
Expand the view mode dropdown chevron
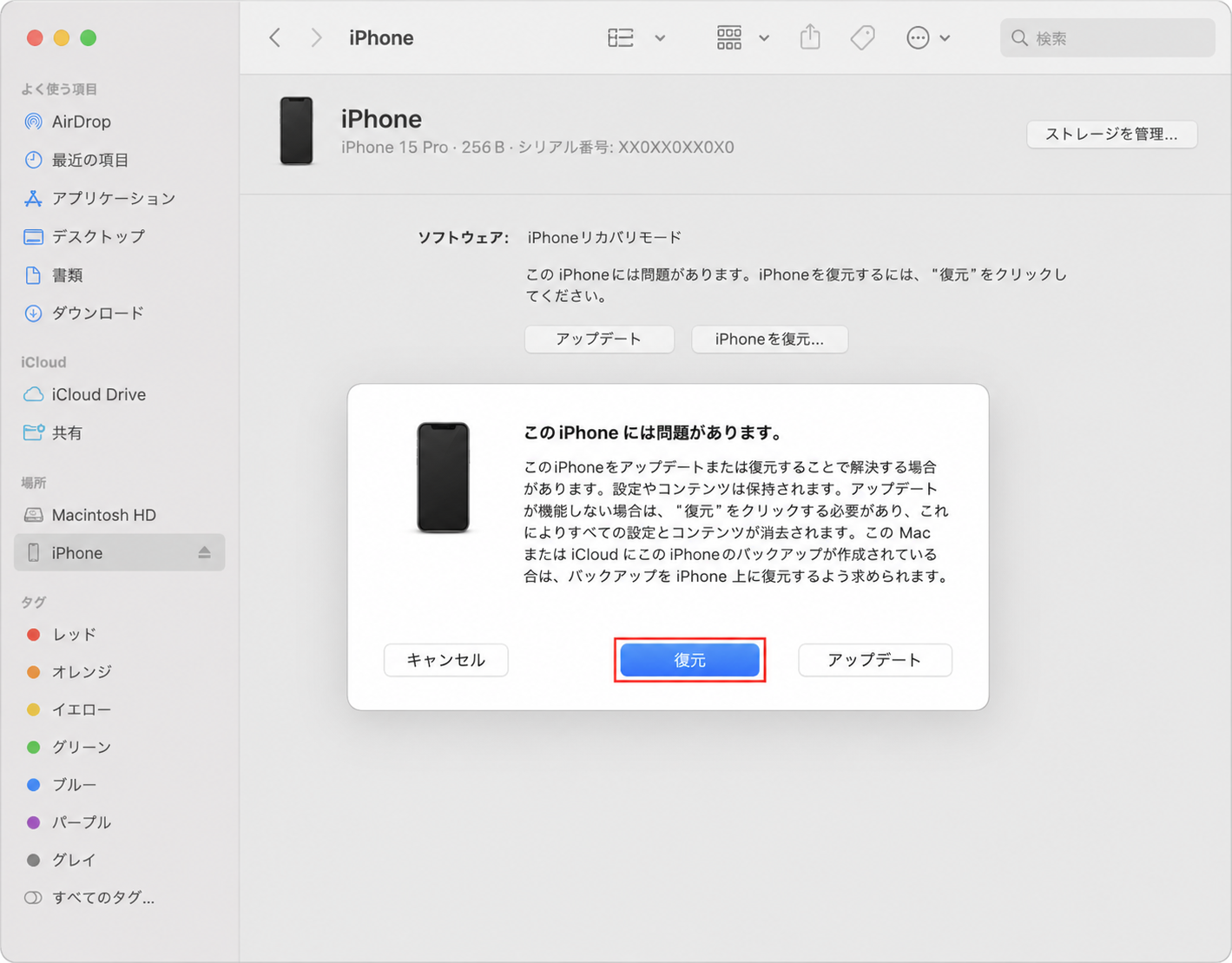pyautogui.click(x=660, y=38)
